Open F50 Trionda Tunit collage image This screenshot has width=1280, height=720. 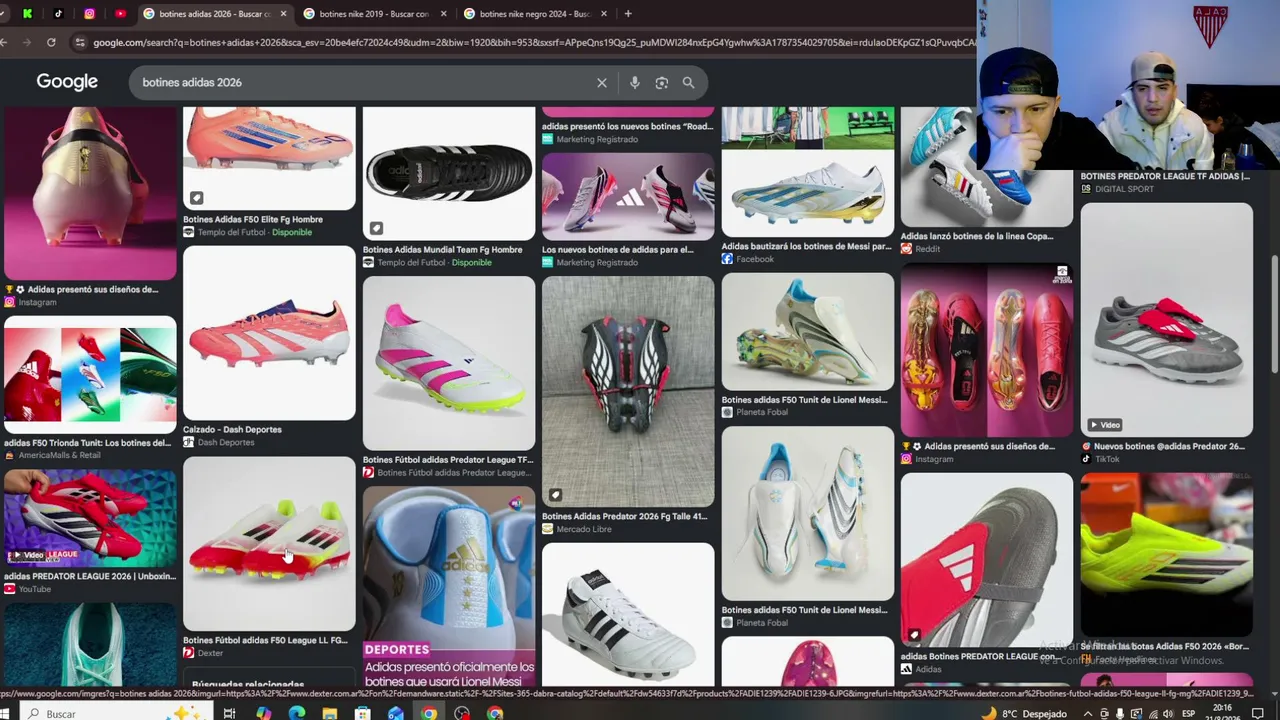(x=90, y=375)
